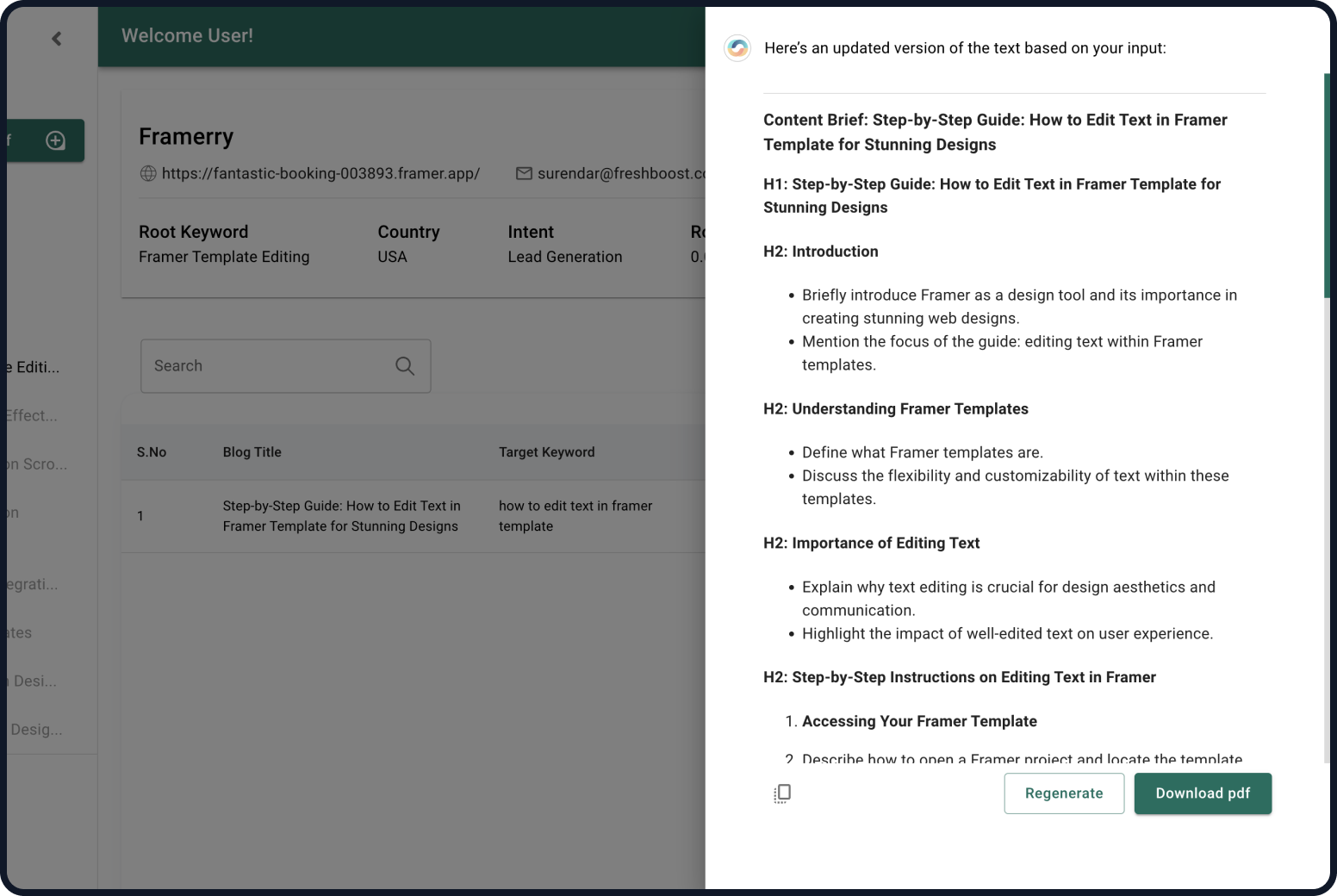The width and height of the screenshot is (1337, 896).
Task: Click 'Here's an updated version' message text
Action: (965, 48)
